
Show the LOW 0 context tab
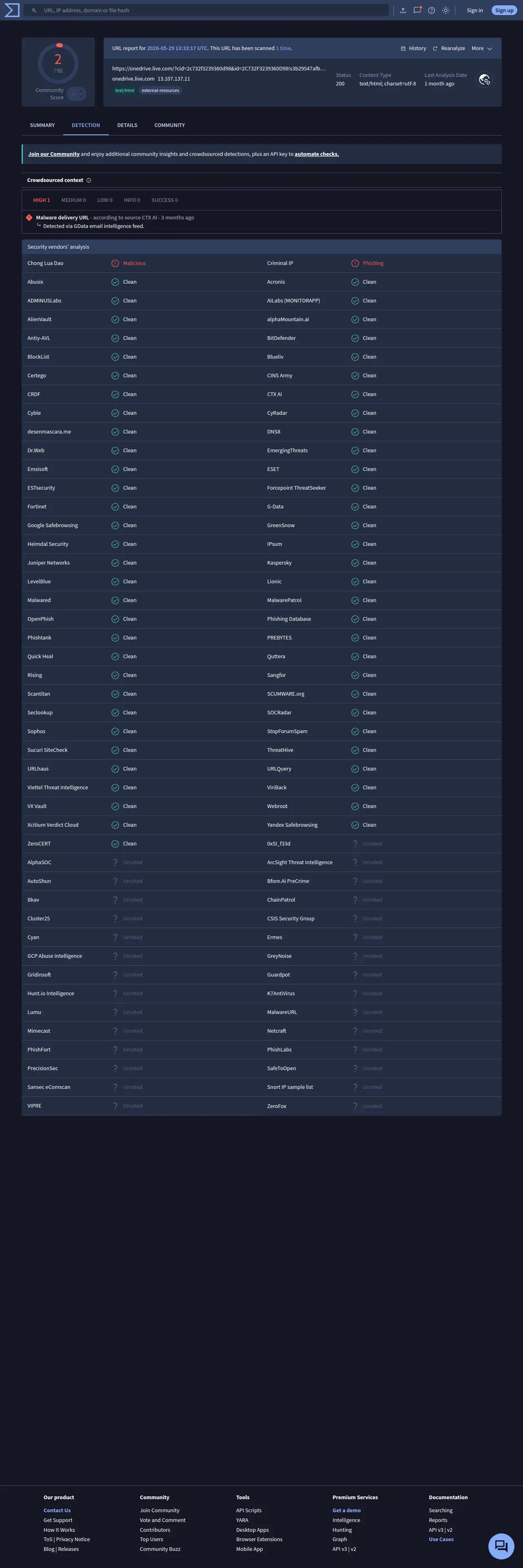[x=105, y=200]
